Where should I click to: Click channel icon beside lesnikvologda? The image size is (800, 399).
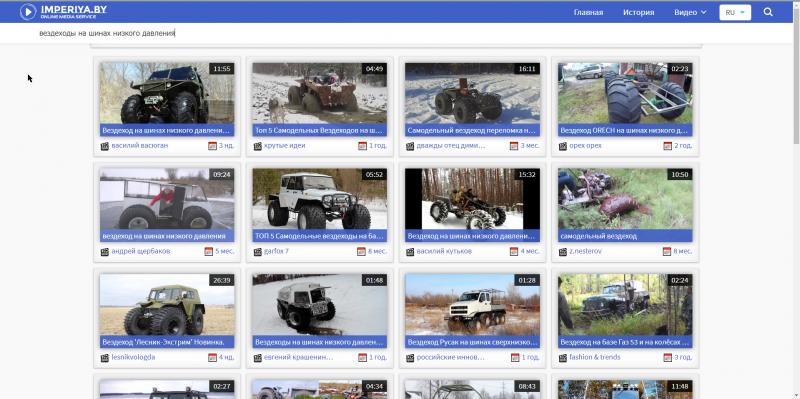coord(105,358)
